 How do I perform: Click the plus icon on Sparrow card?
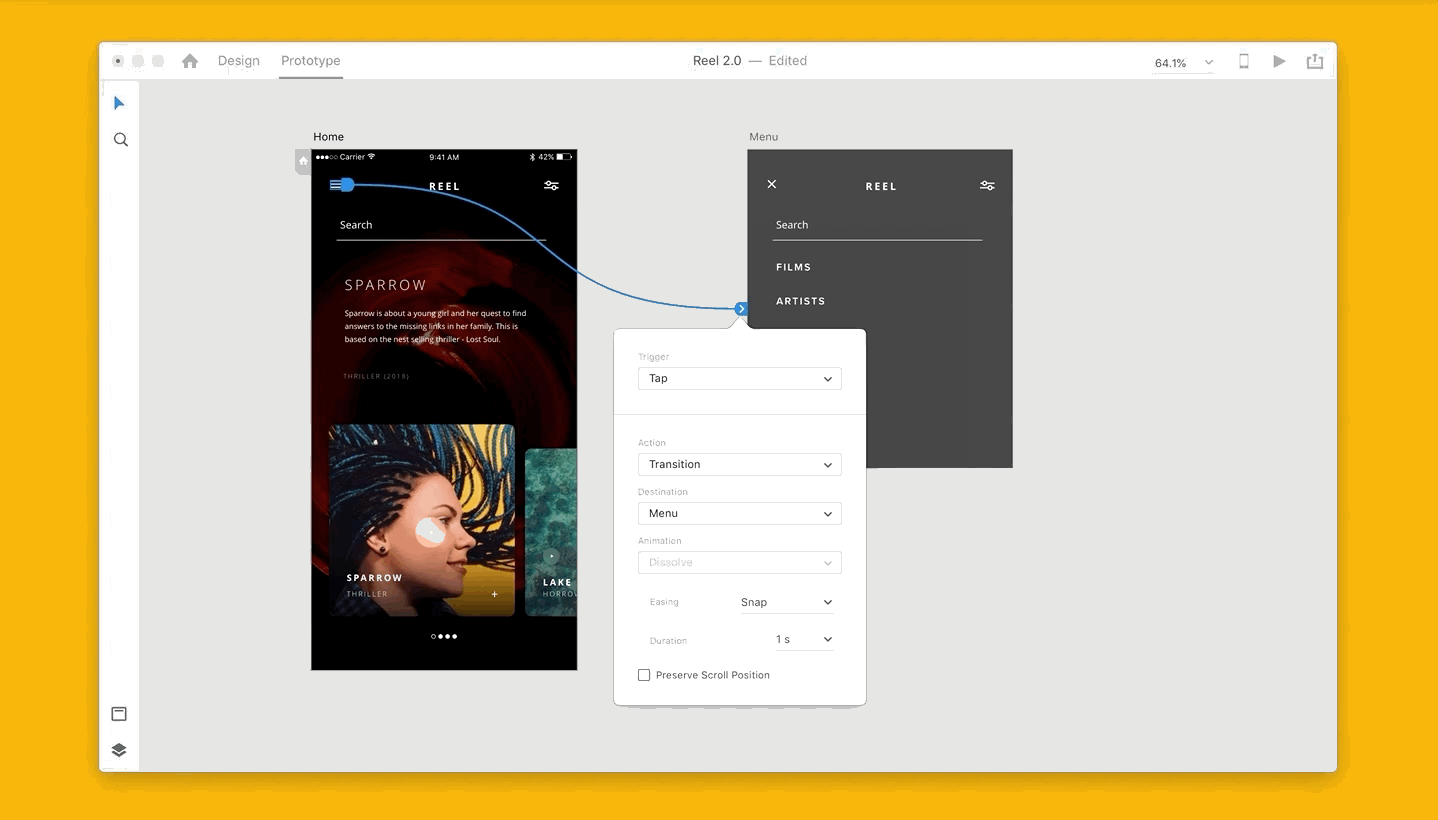click(494, 594)
